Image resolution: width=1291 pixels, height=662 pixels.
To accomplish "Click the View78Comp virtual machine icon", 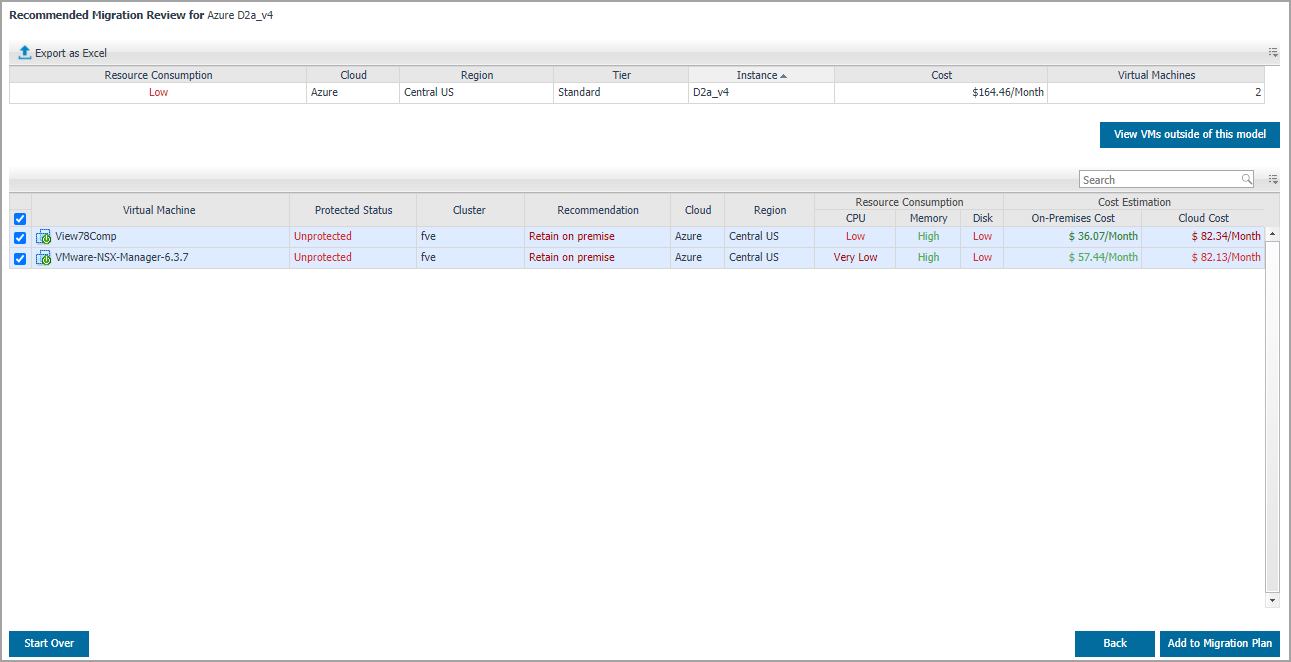I will [44, 237].
